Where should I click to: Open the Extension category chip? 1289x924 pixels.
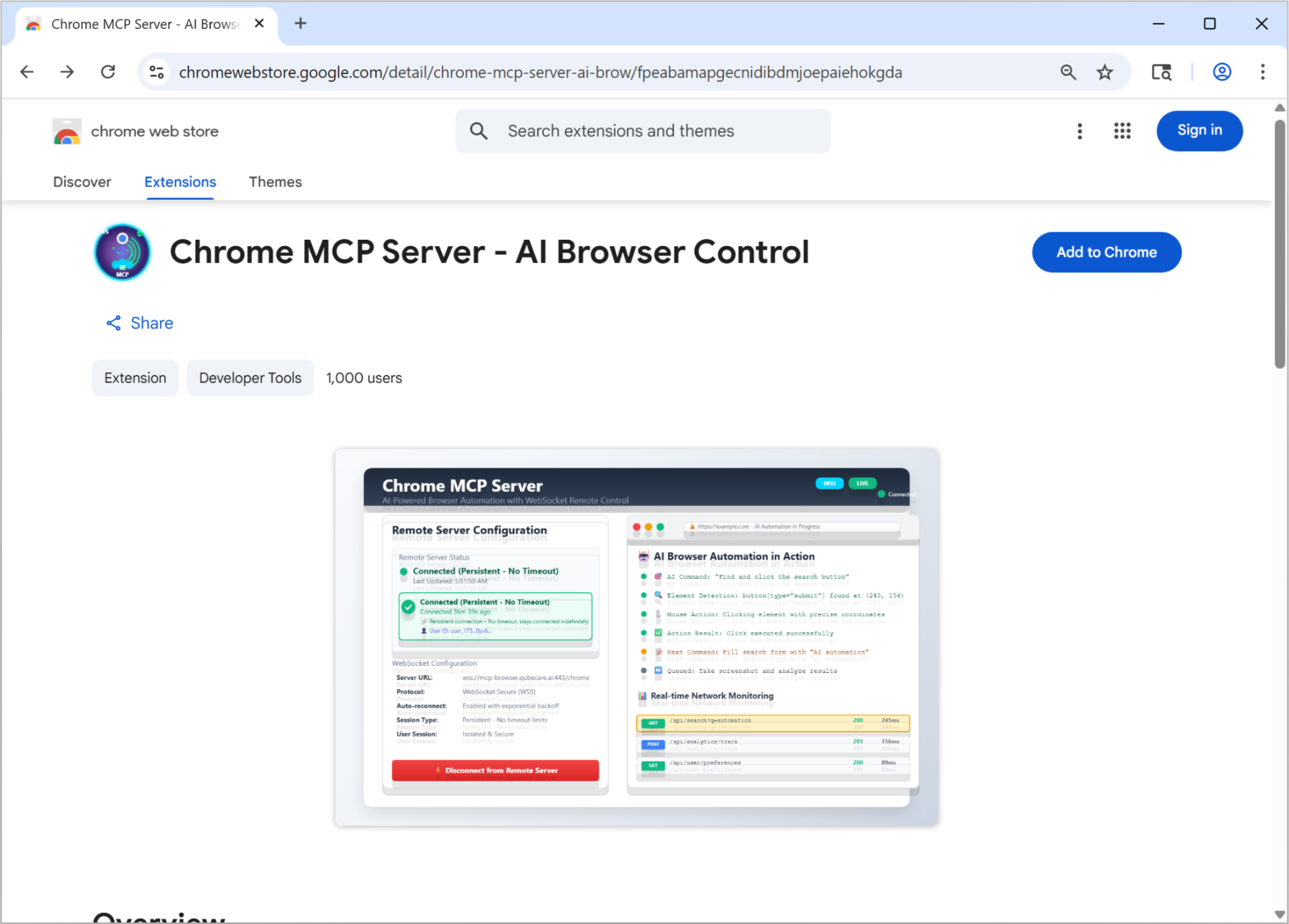135,378
